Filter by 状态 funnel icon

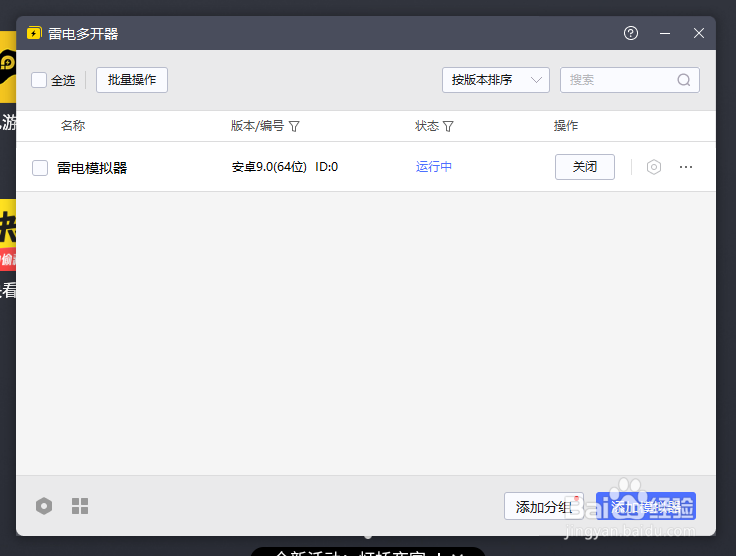coord(448,126)
